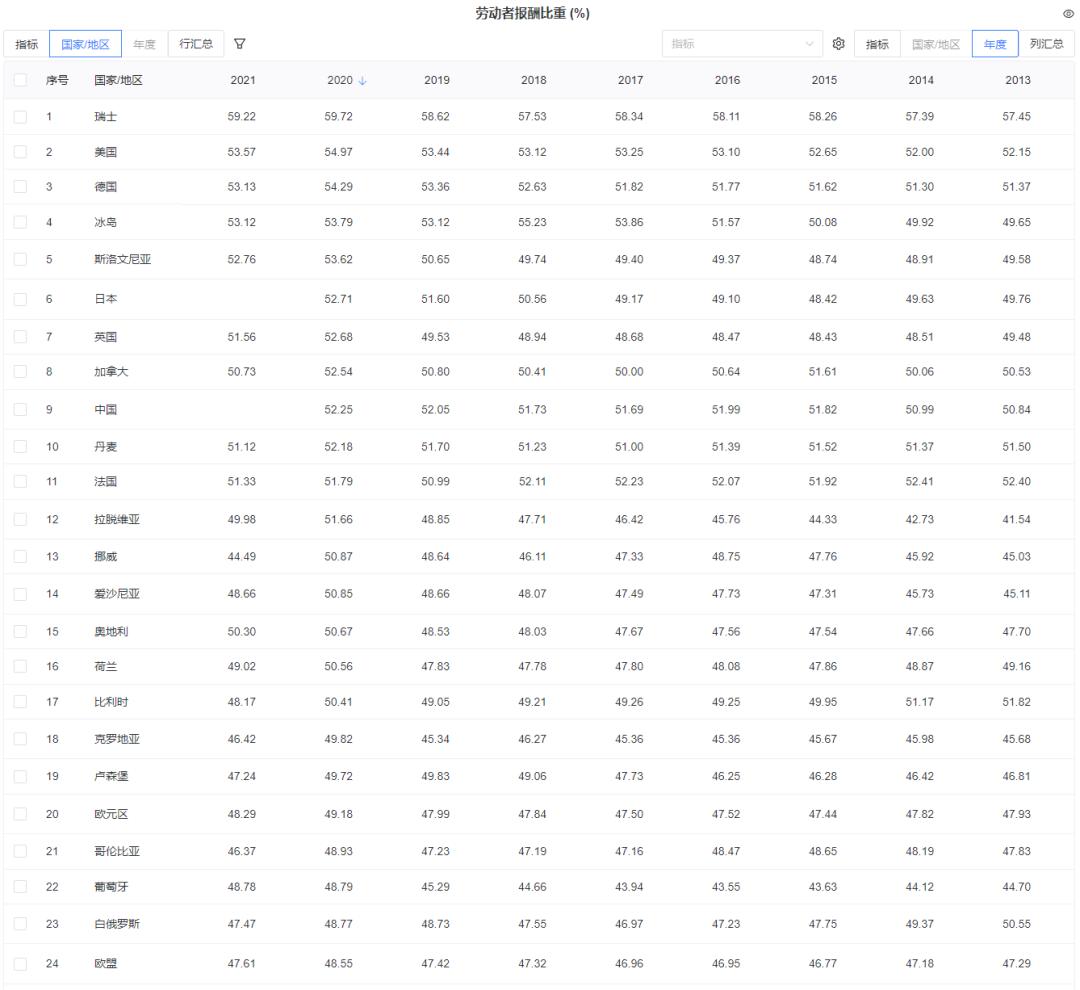The width and height of the screenshot is (1080, 990).
Task: Tick the checkbox beside 日本
Action: pyautogui.click(x=20, y=300)
